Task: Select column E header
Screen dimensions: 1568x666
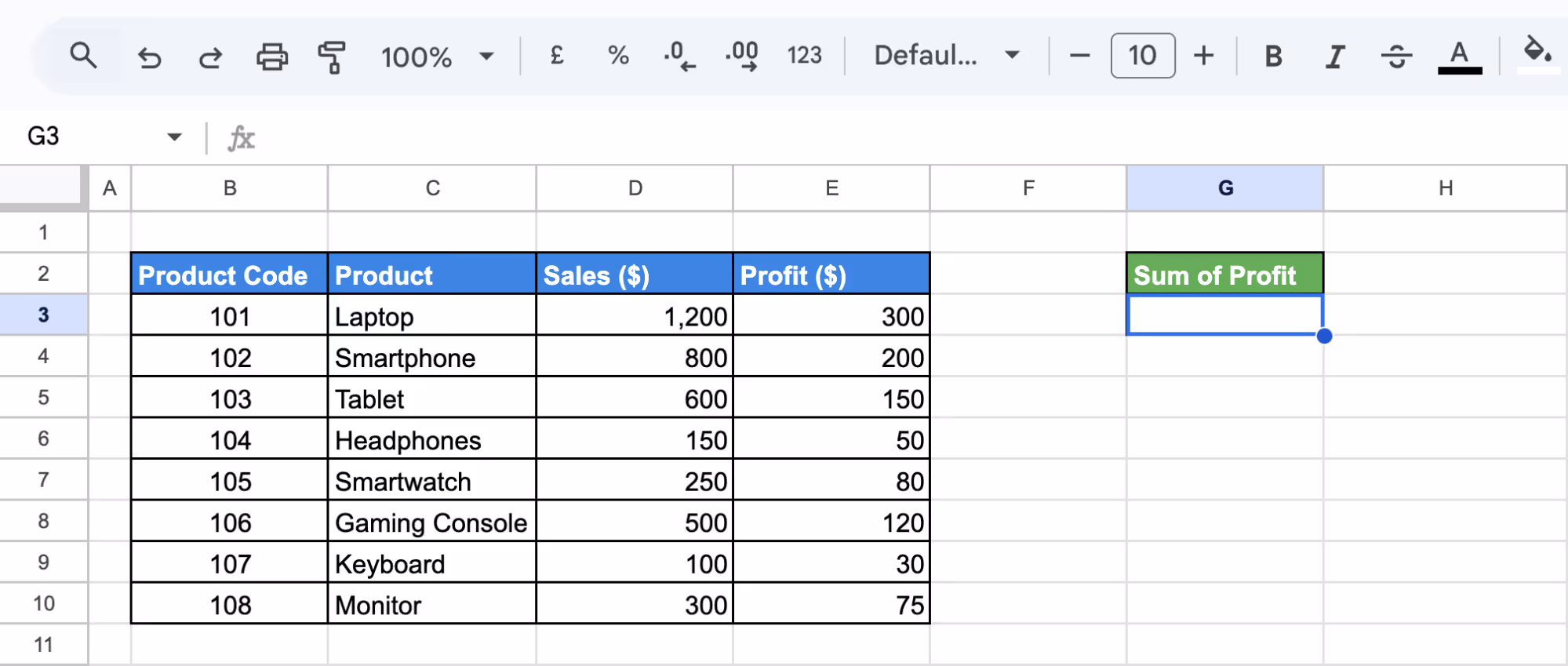Action: (832, 188)
